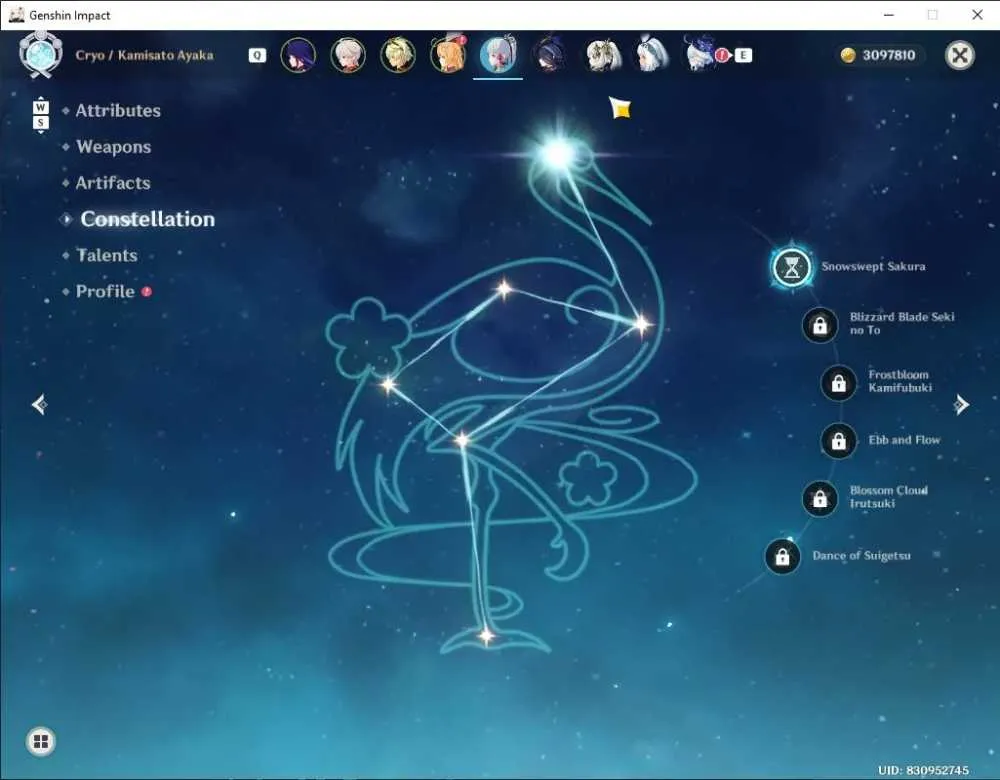
Task: Click the locked Dance of Suigetsu node
Action: click(783, 557)
